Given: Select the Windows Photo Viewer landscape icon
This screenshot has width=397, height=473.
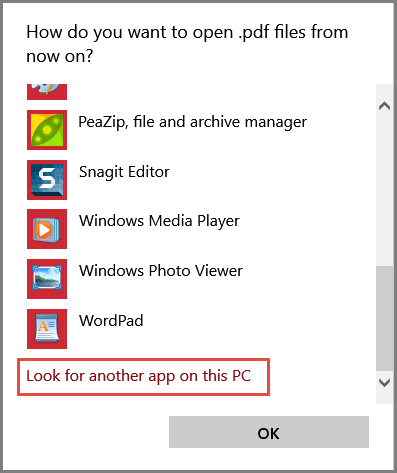Looking at the screenshot, I should click(x=47, y=279).
